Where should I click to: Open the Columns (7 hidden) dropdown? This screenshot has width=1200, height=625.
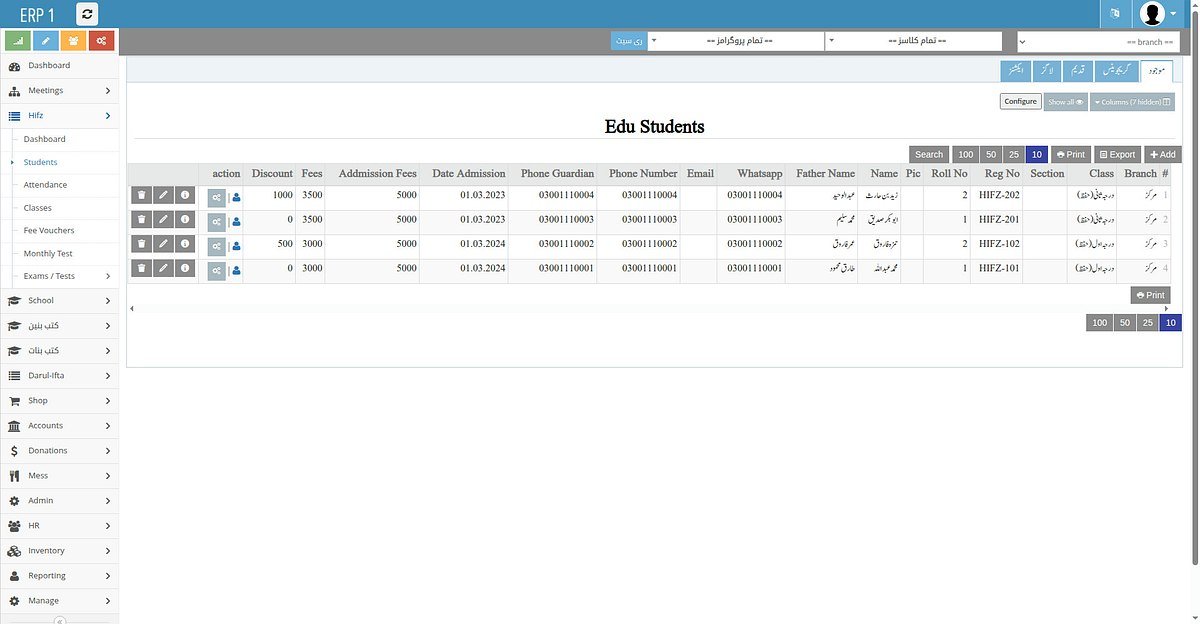pos(1132,101)
